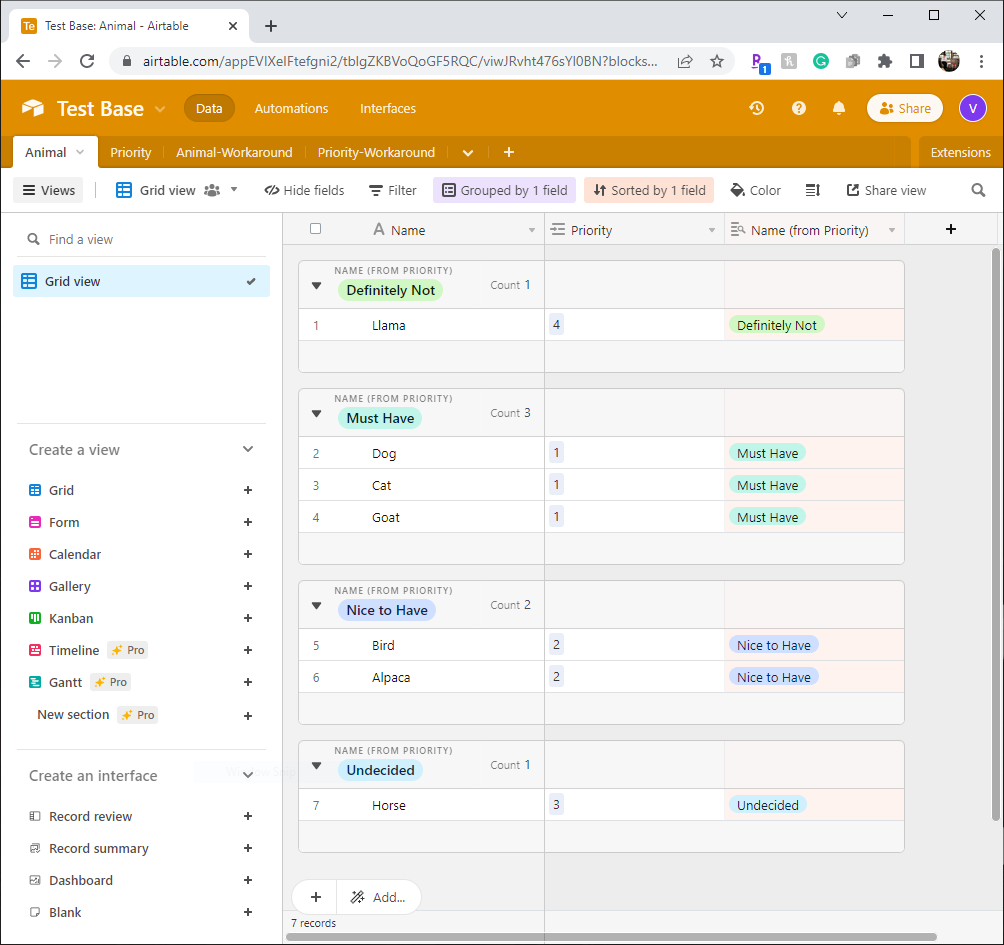Bookmark page with star icon
The height and width of the screenshot is (945, 1004).
(x=717, y=61)
